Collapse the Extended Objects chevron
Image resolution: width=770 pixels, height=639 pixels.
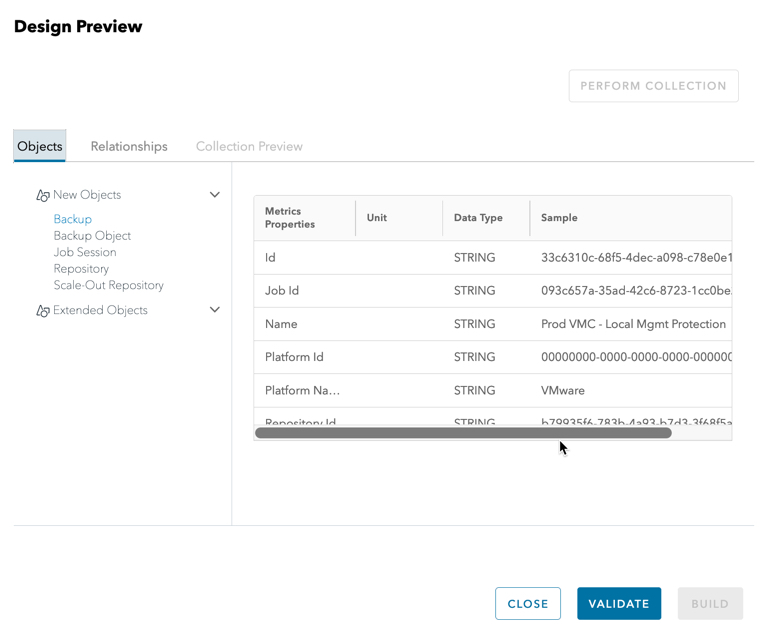point(215,309)
